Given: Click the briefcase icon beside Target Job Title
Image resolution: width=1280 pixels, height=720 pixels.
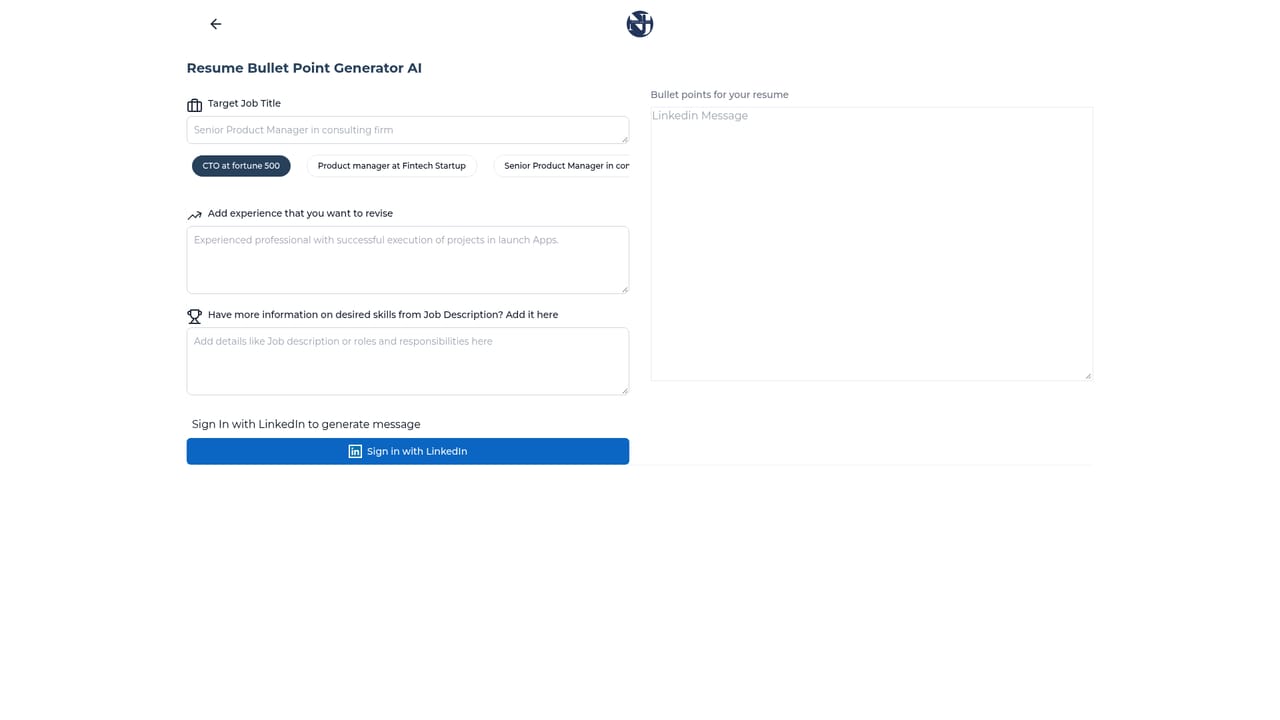Looking at the screenshot, I should 195,105.
